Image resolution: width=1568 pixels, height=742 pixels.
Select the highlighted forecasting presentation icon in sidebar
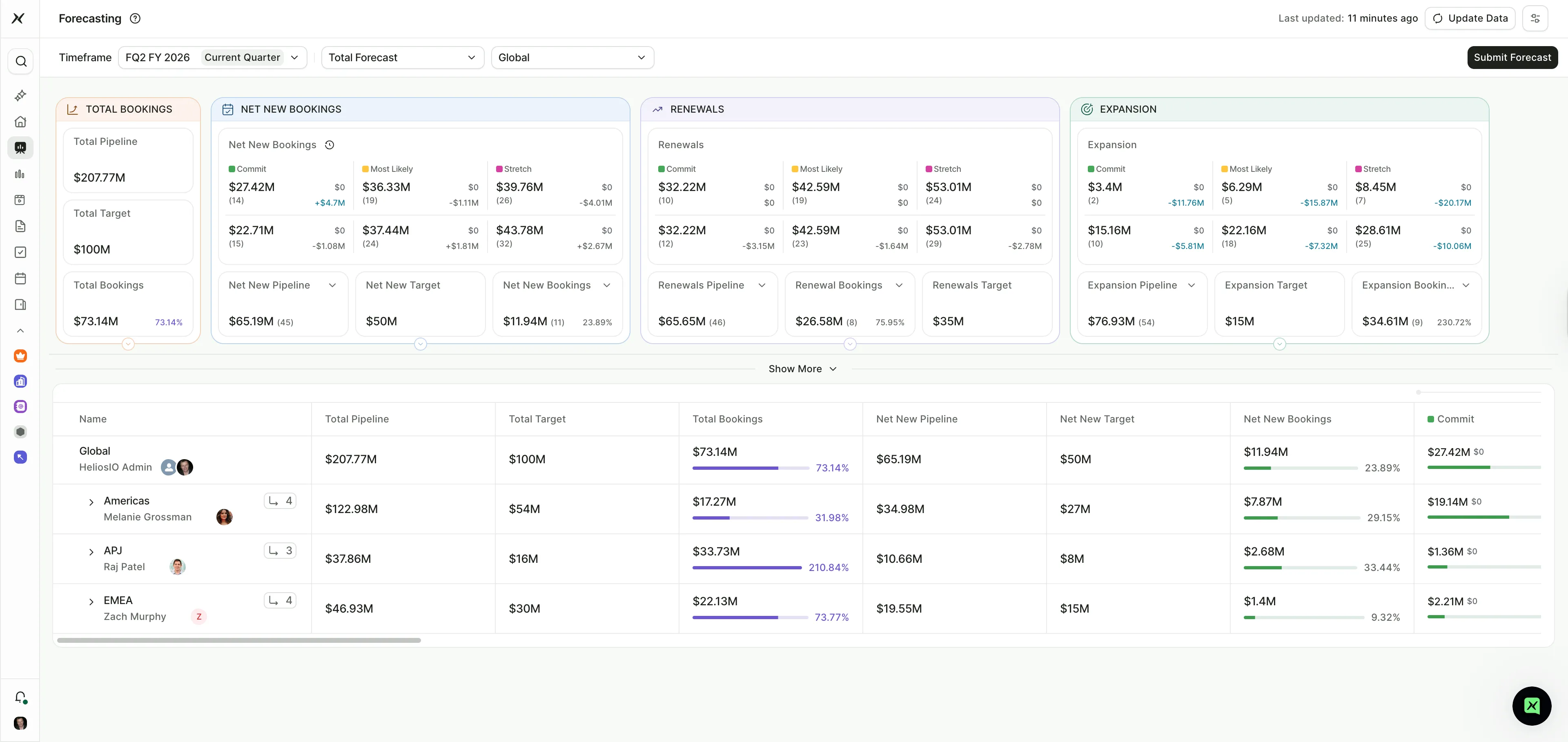coord(21,148)
